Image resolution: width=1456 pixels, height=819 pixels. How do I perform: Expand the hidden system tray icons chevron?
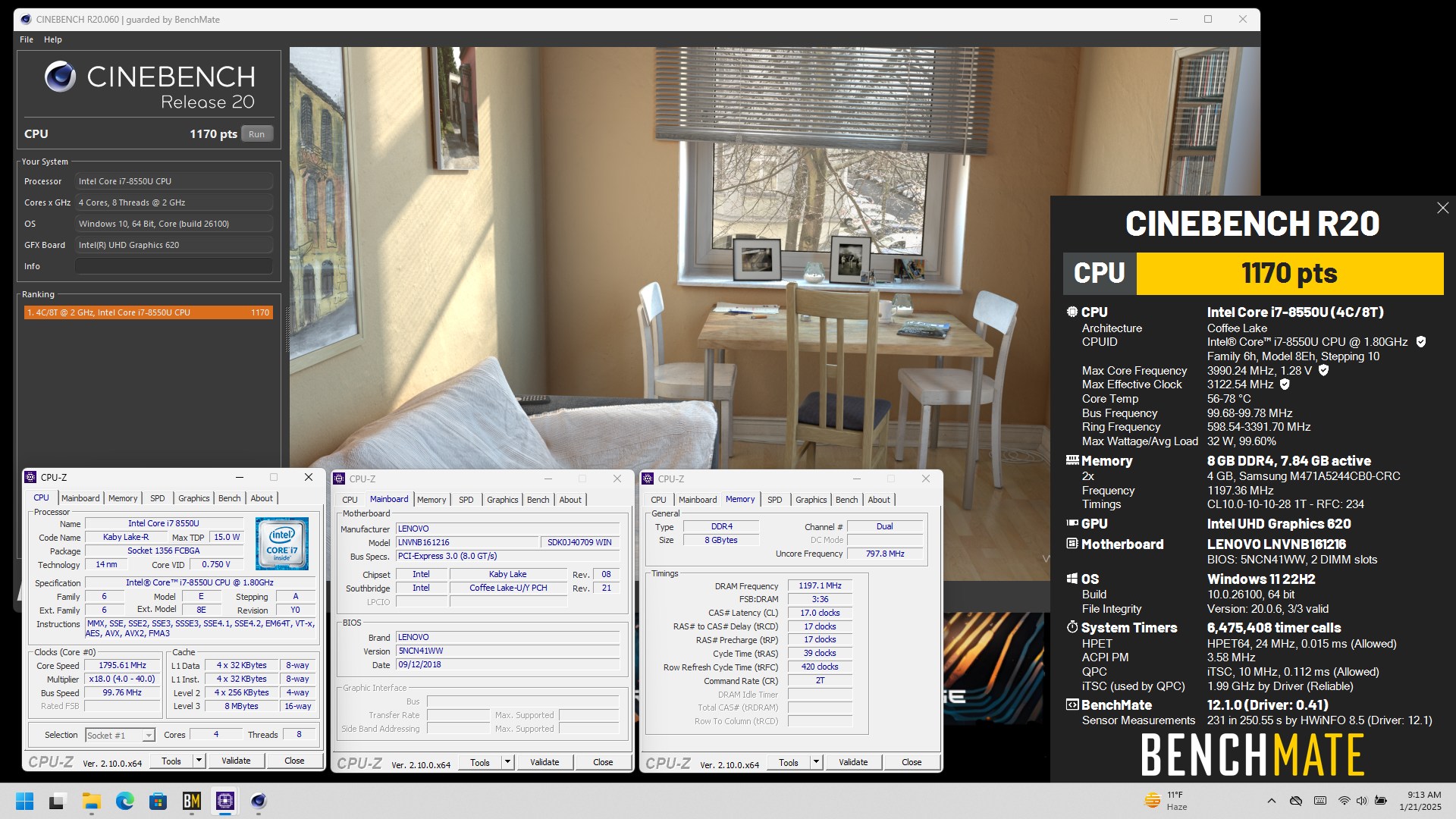(1272, 801)
